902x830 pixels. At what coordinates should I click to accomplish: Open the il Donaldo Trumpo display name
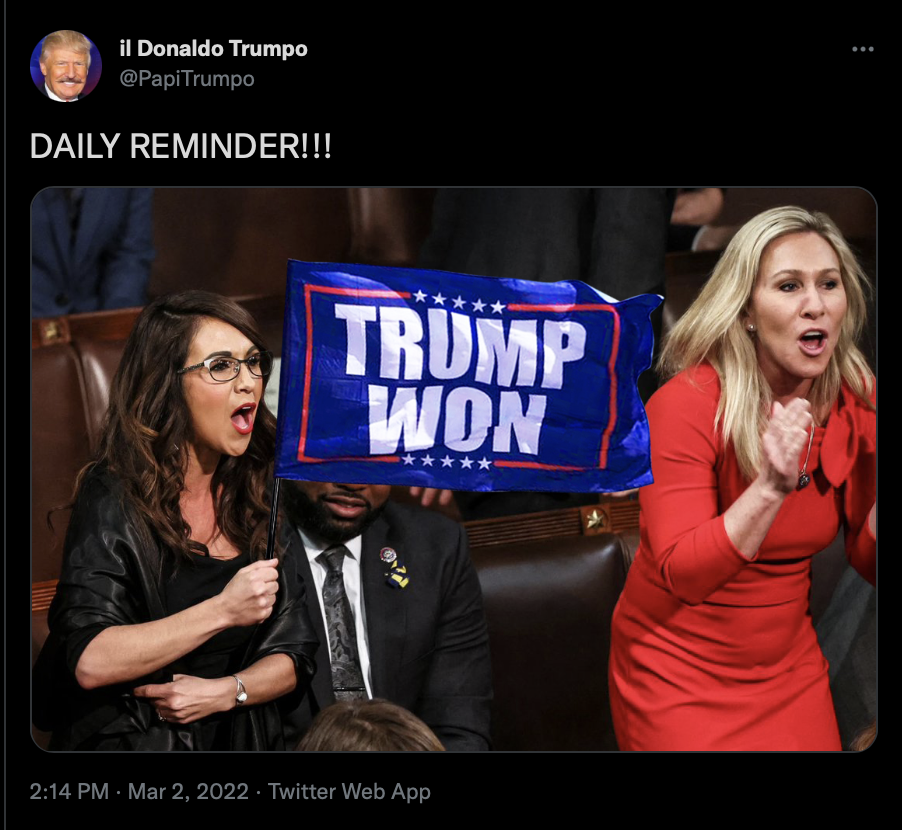(213, 48)
